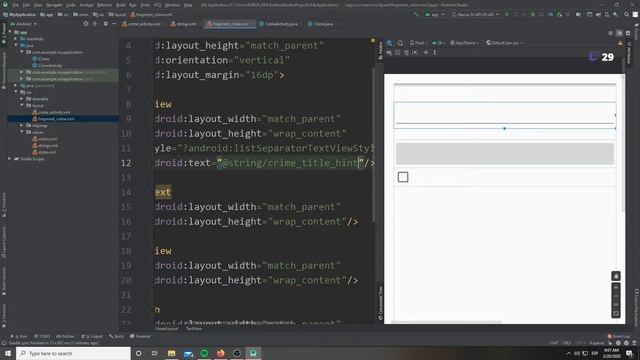Open File Explorer from the taskbar

pos(171,353)
